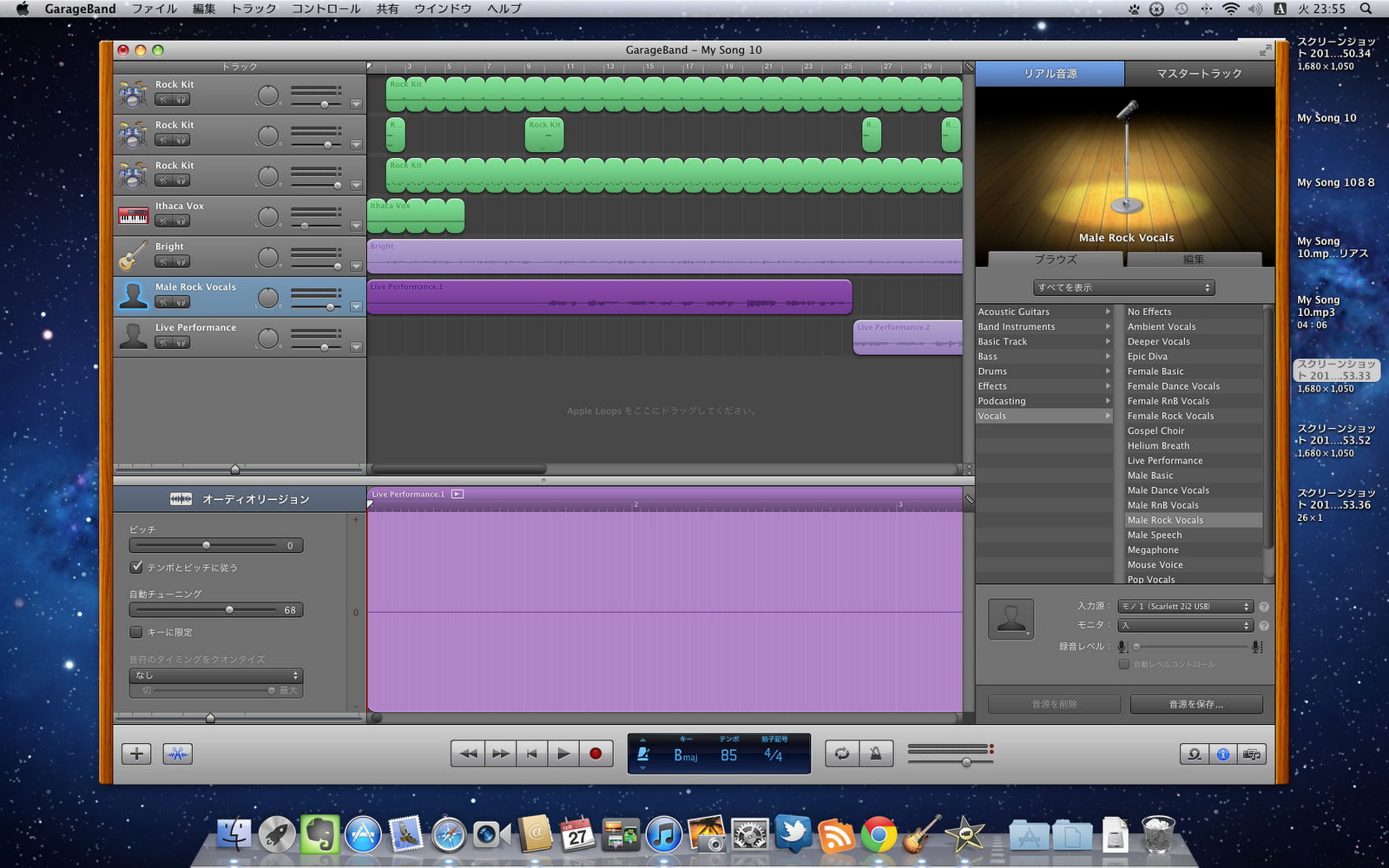Click the delete instrument (音源を削除) button
Viewport: 1389px width, 868px height.
point(1055,704)
